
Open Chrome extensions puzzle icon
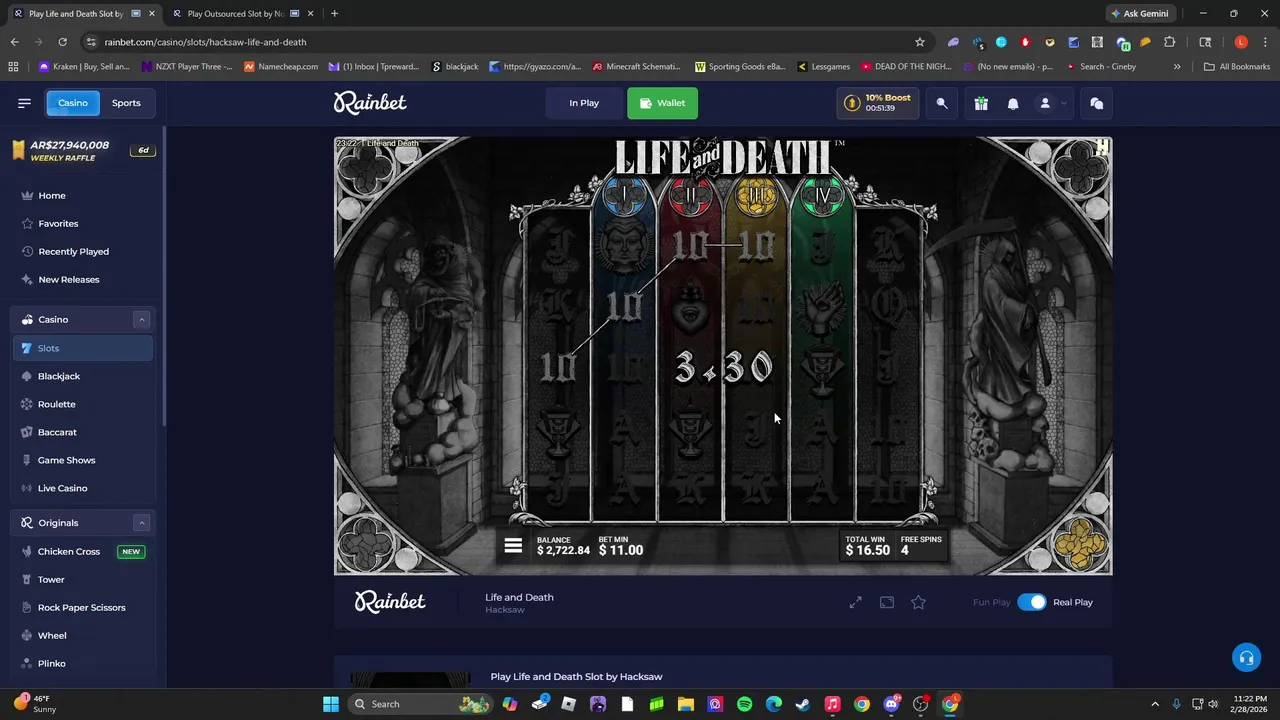(1169, 42)
